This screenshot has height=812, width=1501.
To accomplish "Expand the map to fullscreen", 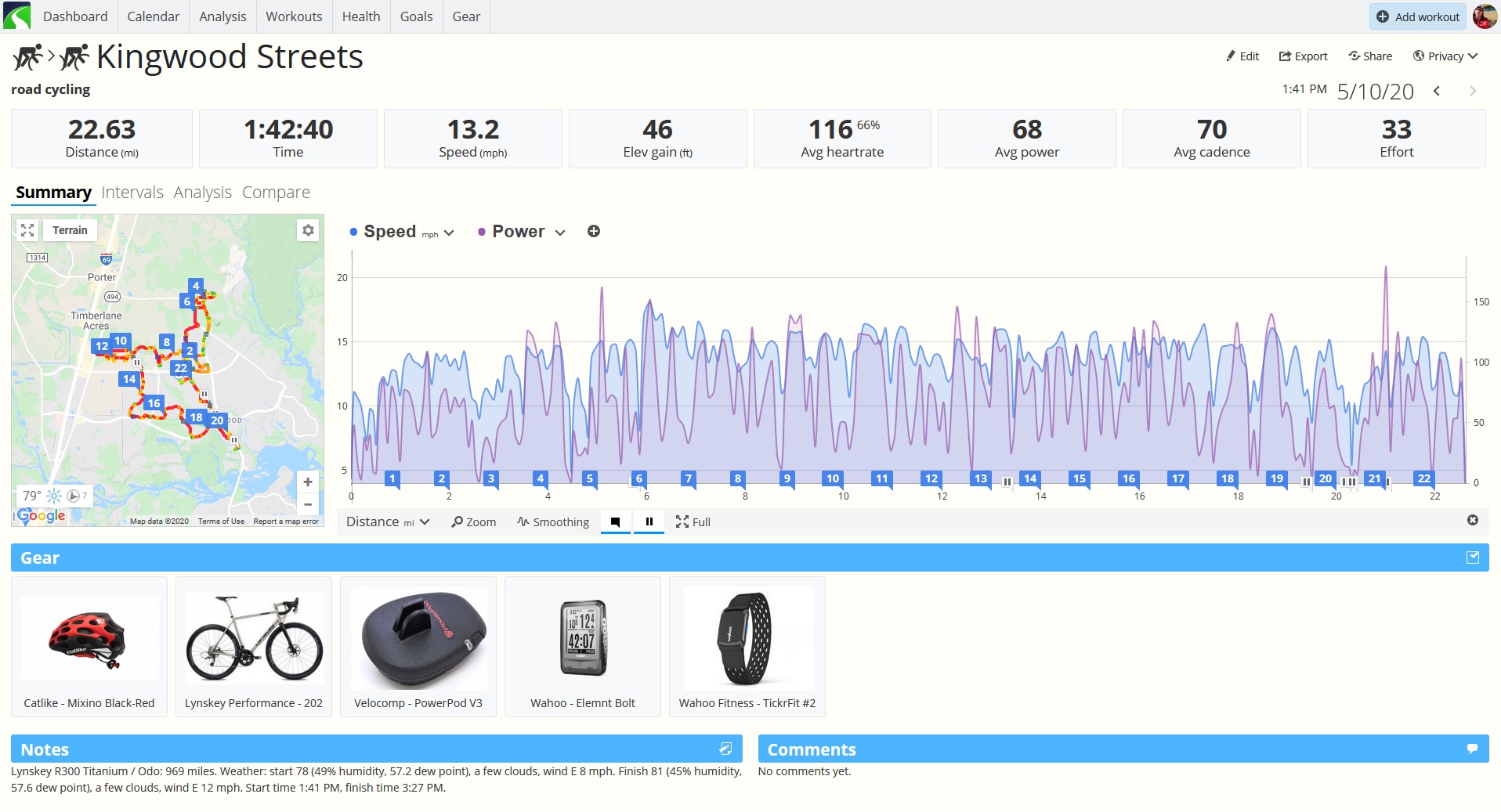I will 27,230.
